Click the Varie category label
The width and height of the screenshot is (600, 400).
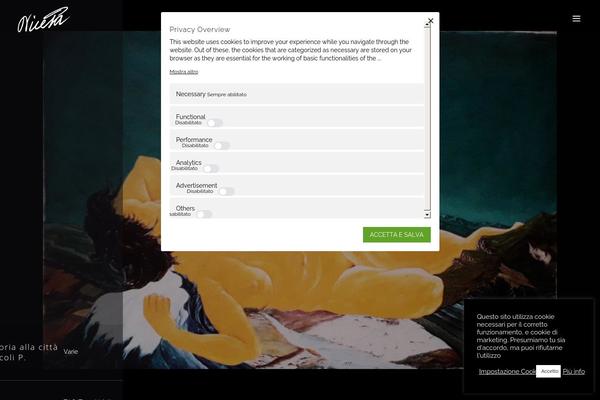[x=70, y=351]
